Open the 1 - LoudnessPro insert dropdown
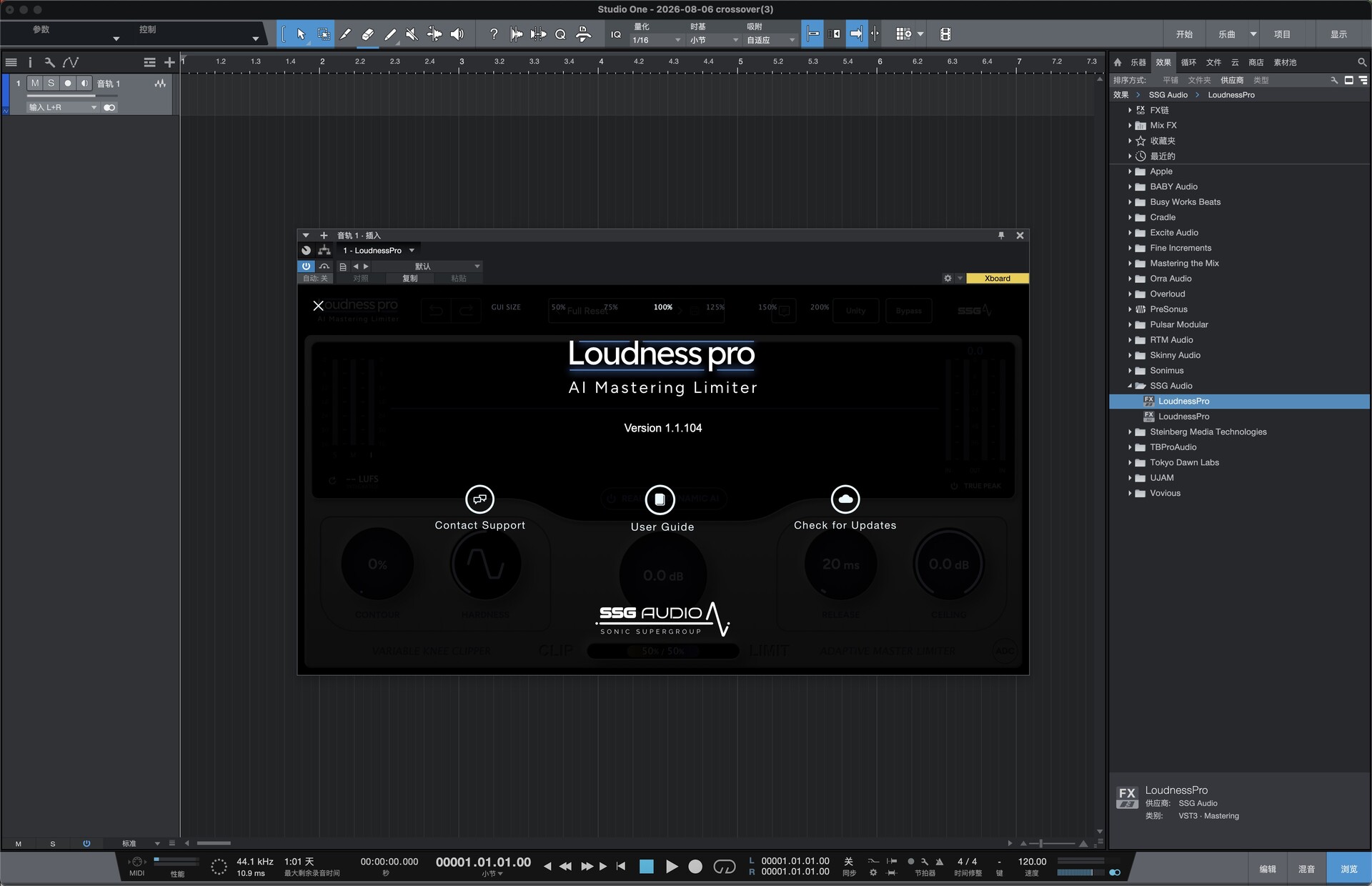Screen dimensions: 1372x886 pyautogui.click(x=378, y=251)
